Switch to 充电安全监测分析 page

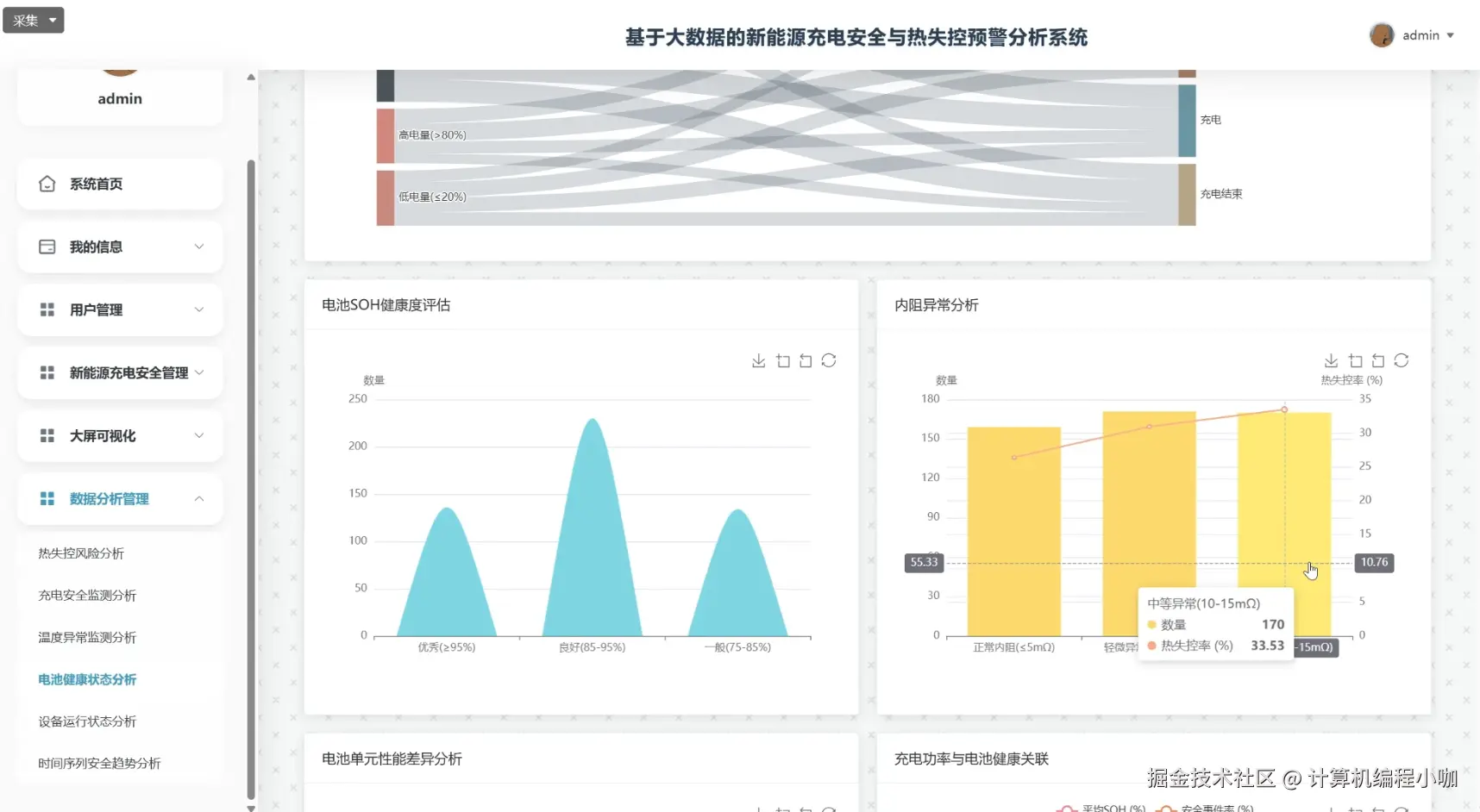[x=85, y=595]
